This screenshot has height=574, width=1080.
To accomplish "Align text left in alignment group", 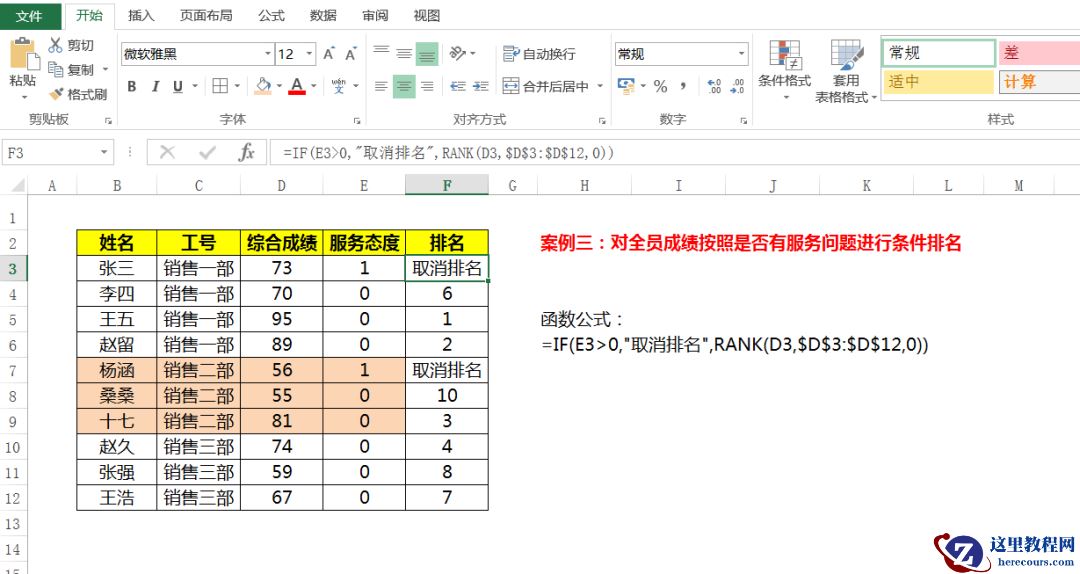I will click(x=381, y=86).
